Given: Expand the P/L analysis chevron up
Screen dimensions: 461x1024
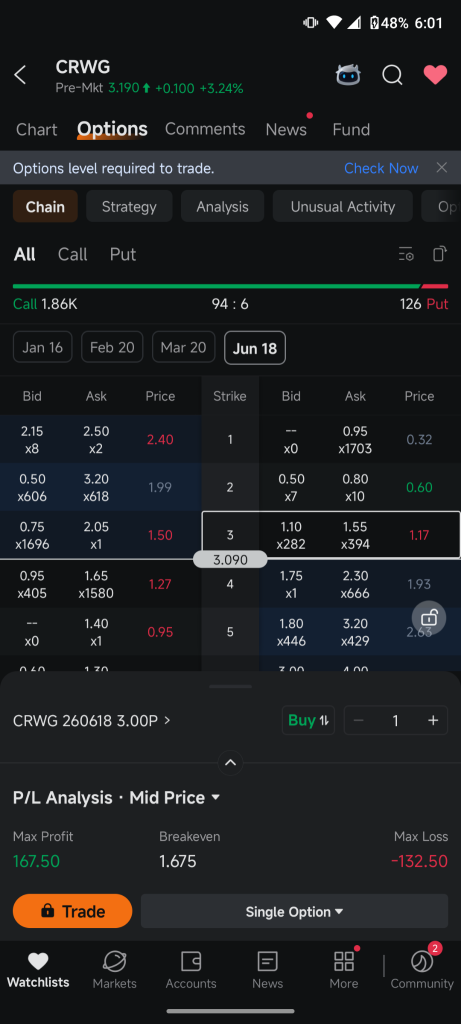Looking at the screenshot, I should 230,762.
